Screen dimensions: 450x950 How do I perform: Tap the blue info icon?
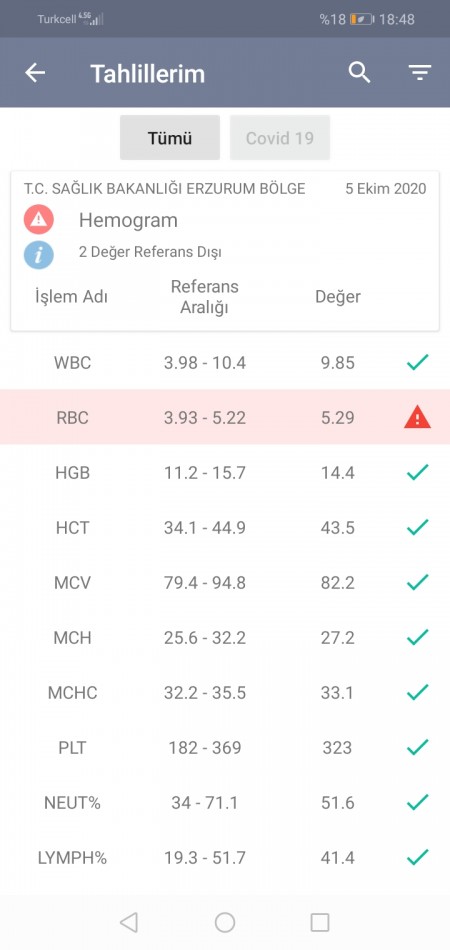[x=39, y=254]
